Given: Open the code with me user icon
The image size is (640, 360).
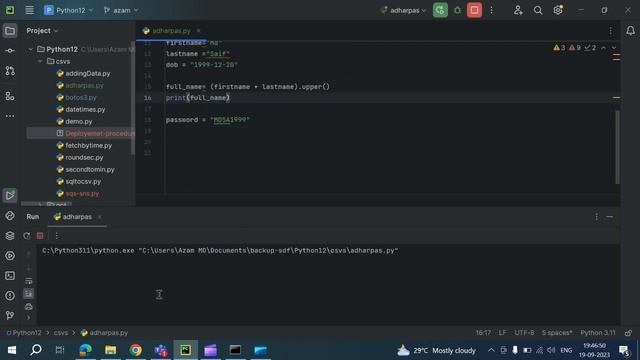Looking at the screenshot, I should click(x=518, y=10).
